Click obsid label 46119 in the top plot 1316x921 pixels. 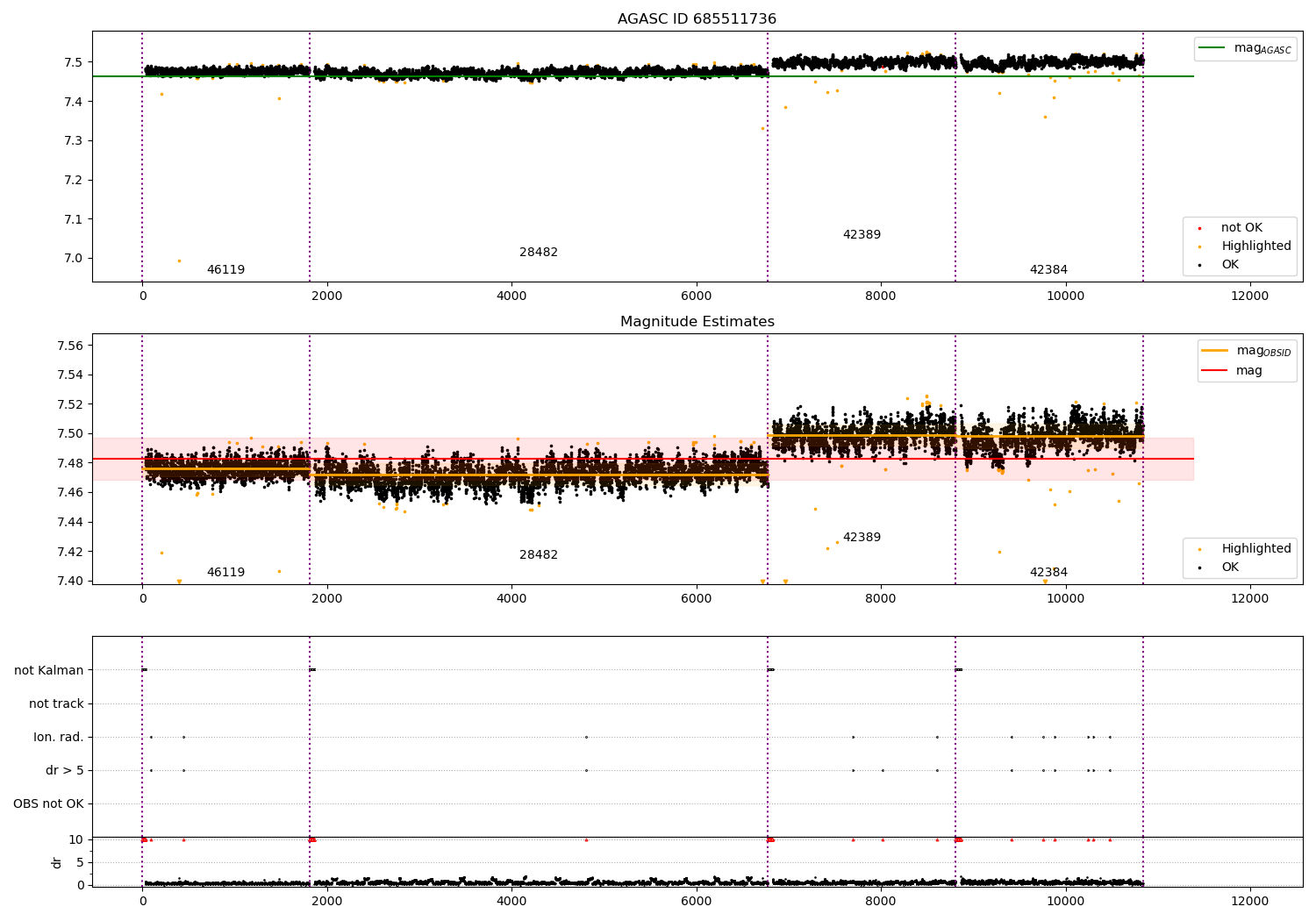coord(225,270)
